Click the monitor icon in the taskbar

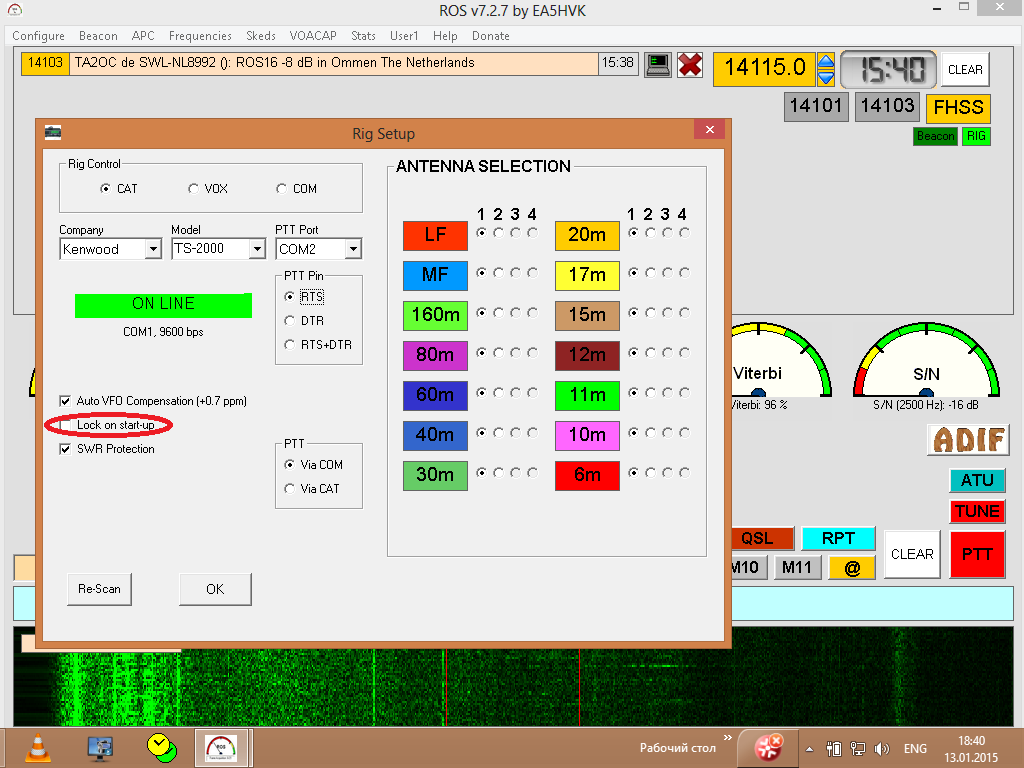coord(100,747)
